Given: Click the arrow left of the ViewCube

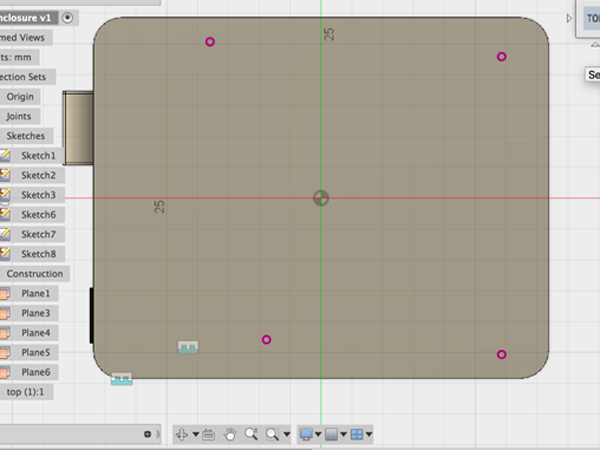Looking at the screenshot, I should tap(569, 18).
